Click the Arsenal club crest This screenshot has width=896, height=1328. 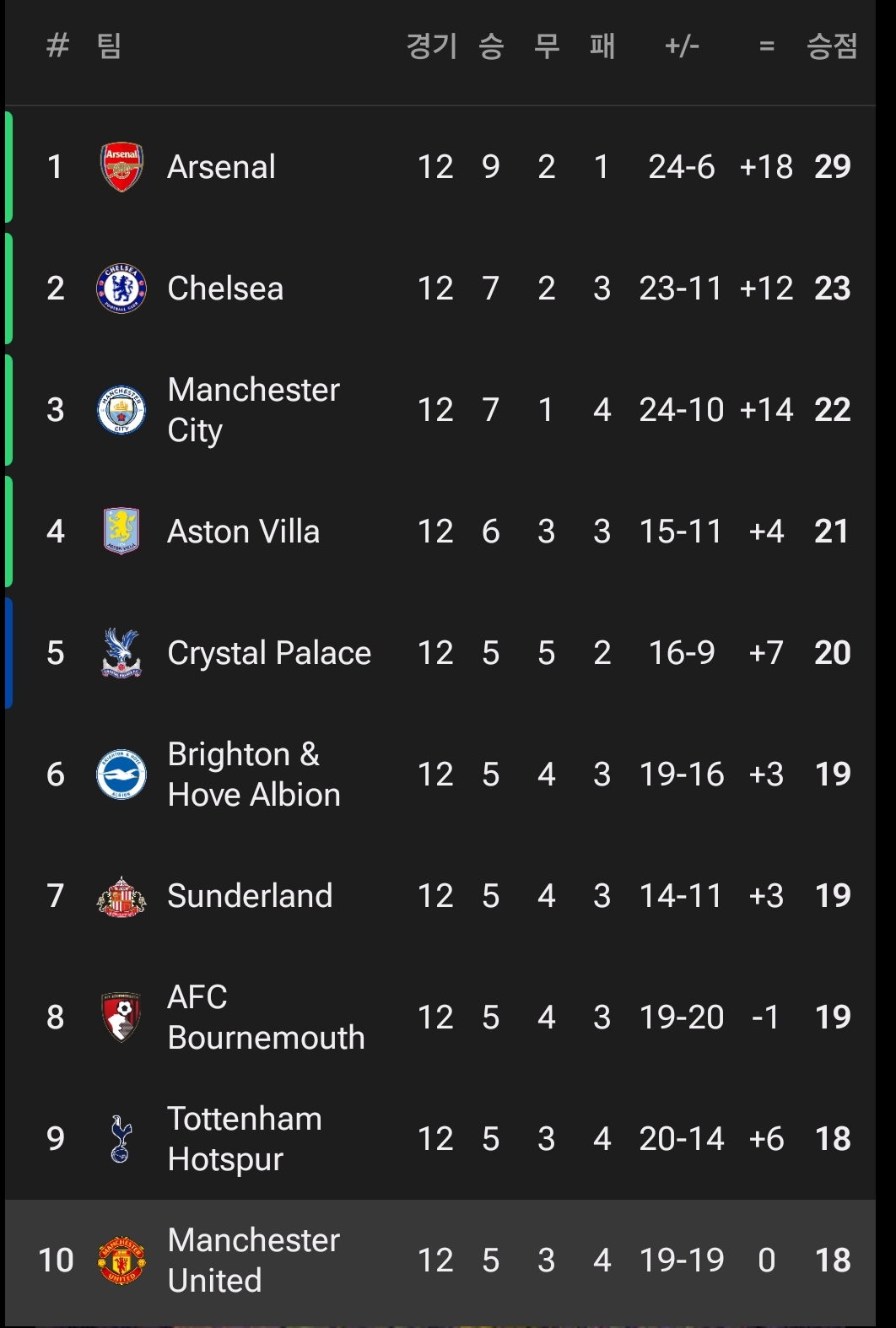121,167
